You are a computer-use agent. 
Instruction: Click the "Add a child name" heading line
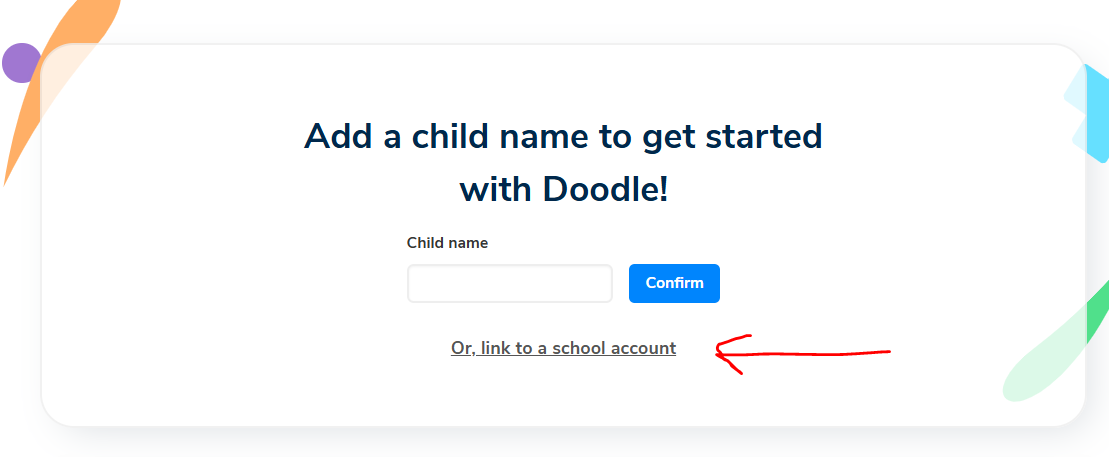coord(563,136)
